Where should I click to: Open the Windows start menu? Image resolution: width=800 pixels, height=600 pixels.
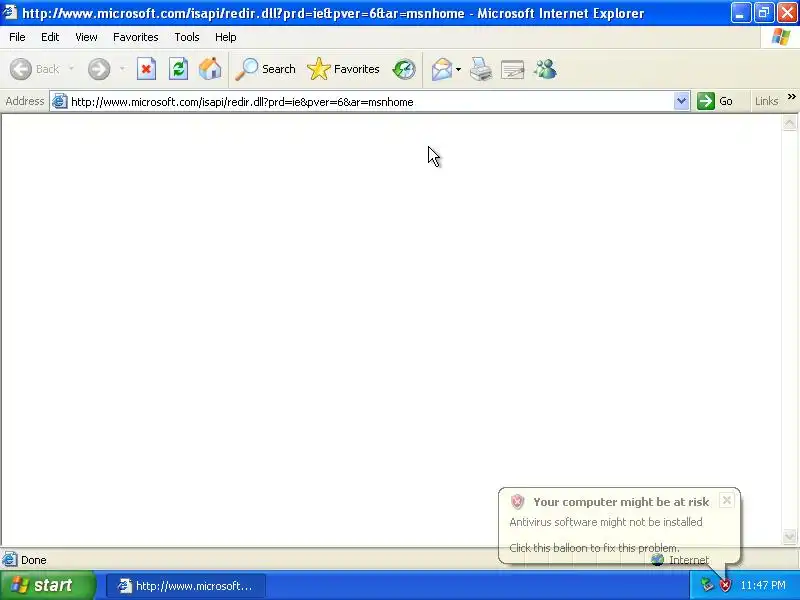(x=47, y=585)
